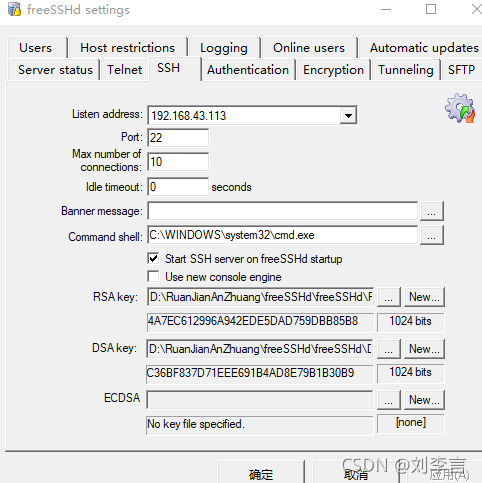This screenshot has height=483, width=482.
Task: Browse for a banner message file
Action: pos(432,211)
